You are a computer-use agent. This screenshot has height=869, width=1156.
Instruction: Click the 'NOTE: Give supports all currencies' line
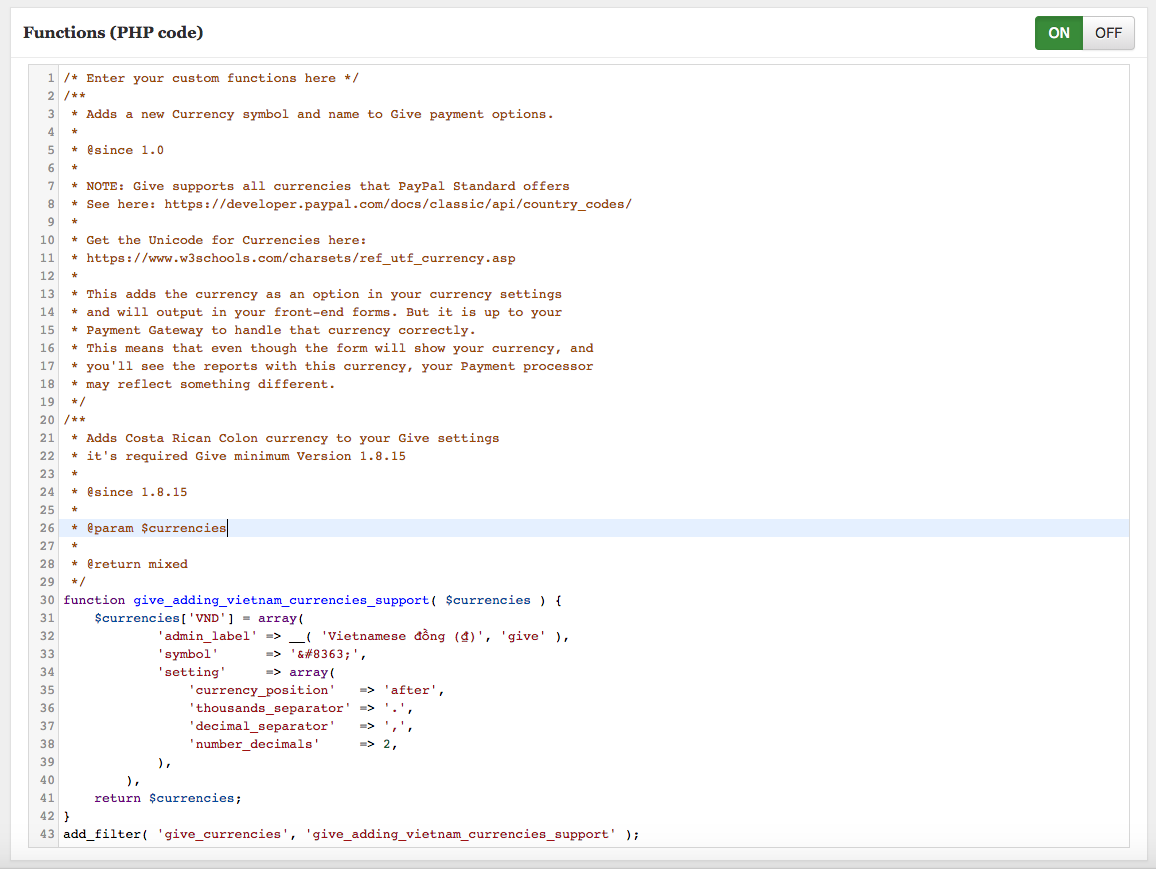coord(320,186)
